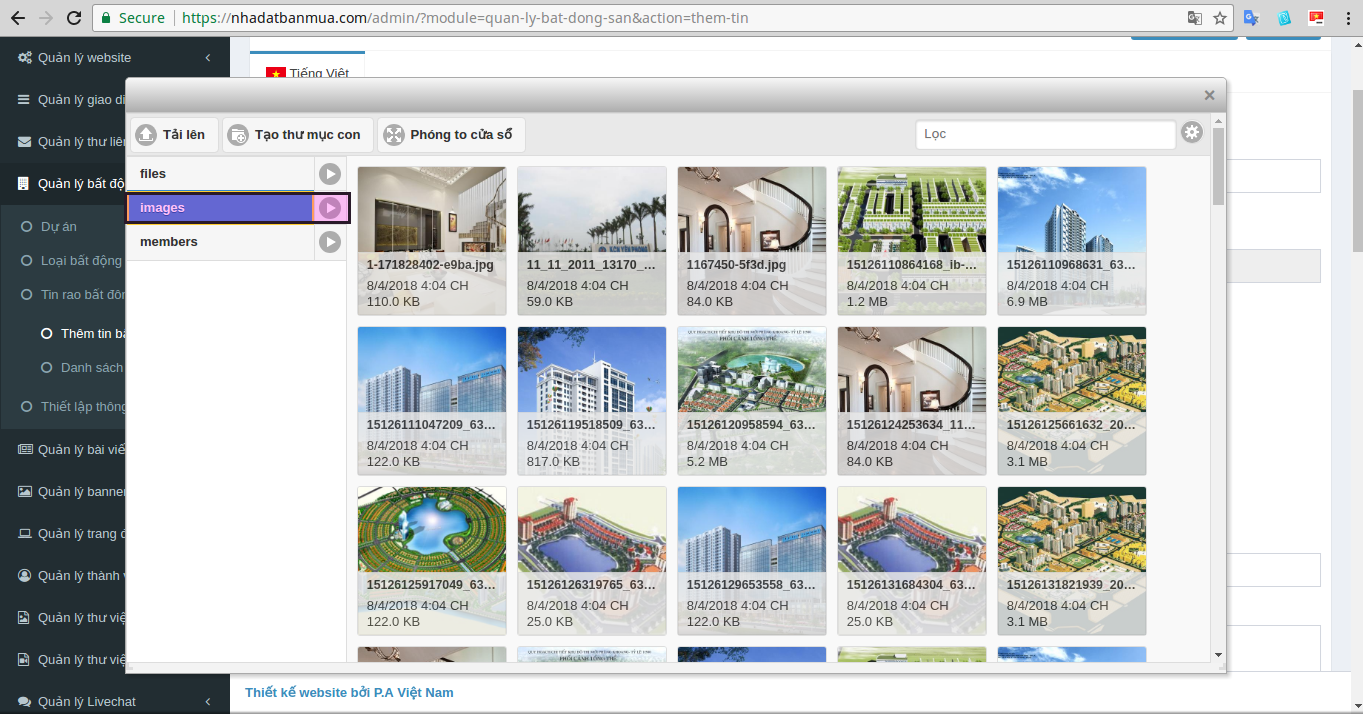Select thumbnail 15126120958594_63
This screenshot has width=1363, height=714.
752,401
